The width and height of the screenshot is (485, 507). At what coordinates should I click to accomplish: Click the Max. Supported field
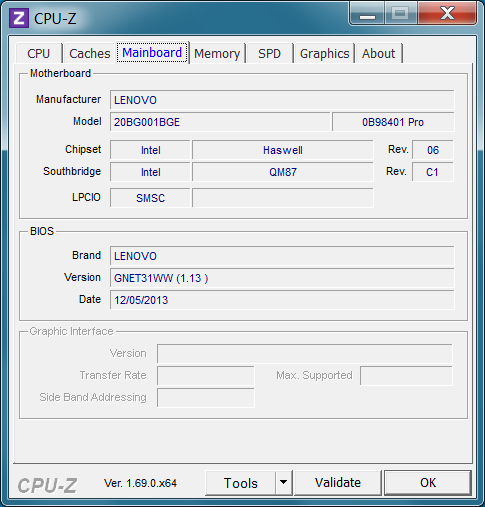[406, 376]
